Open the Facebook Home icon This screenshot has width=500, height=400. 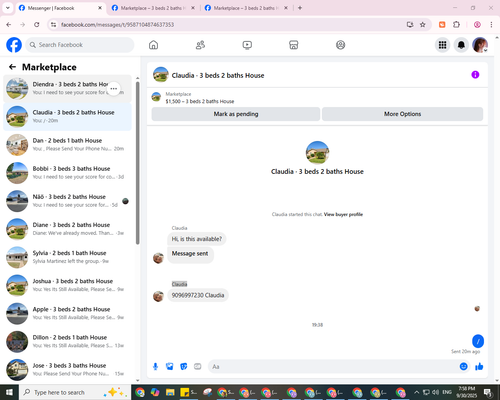(x=153, y=45)
